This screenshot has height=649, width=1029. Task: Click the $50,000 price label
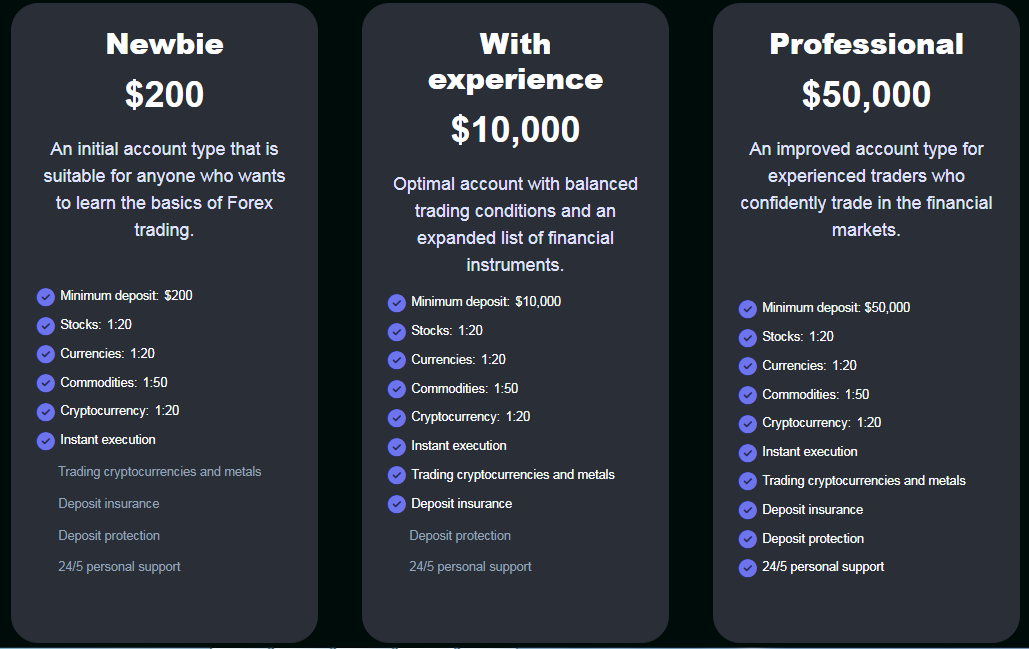point(866,94)
